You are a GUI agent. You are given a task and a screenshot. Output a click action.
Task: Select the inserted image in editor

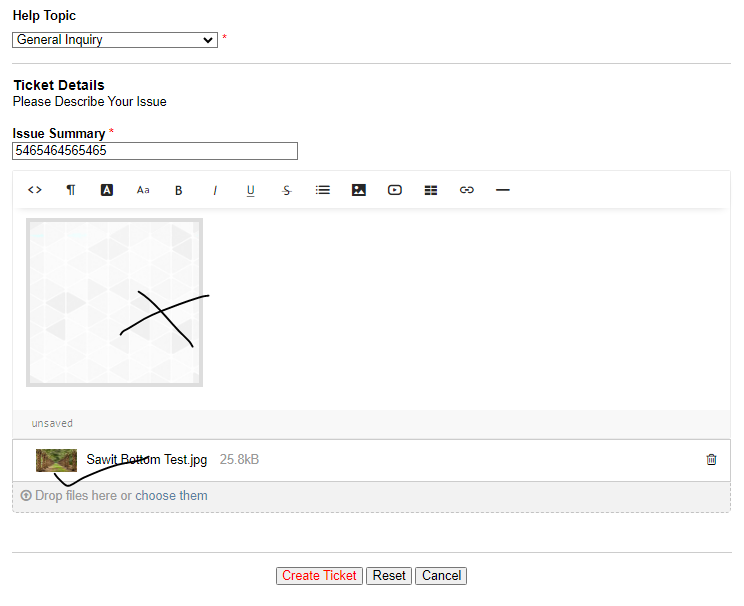click(x=114, y=302)
